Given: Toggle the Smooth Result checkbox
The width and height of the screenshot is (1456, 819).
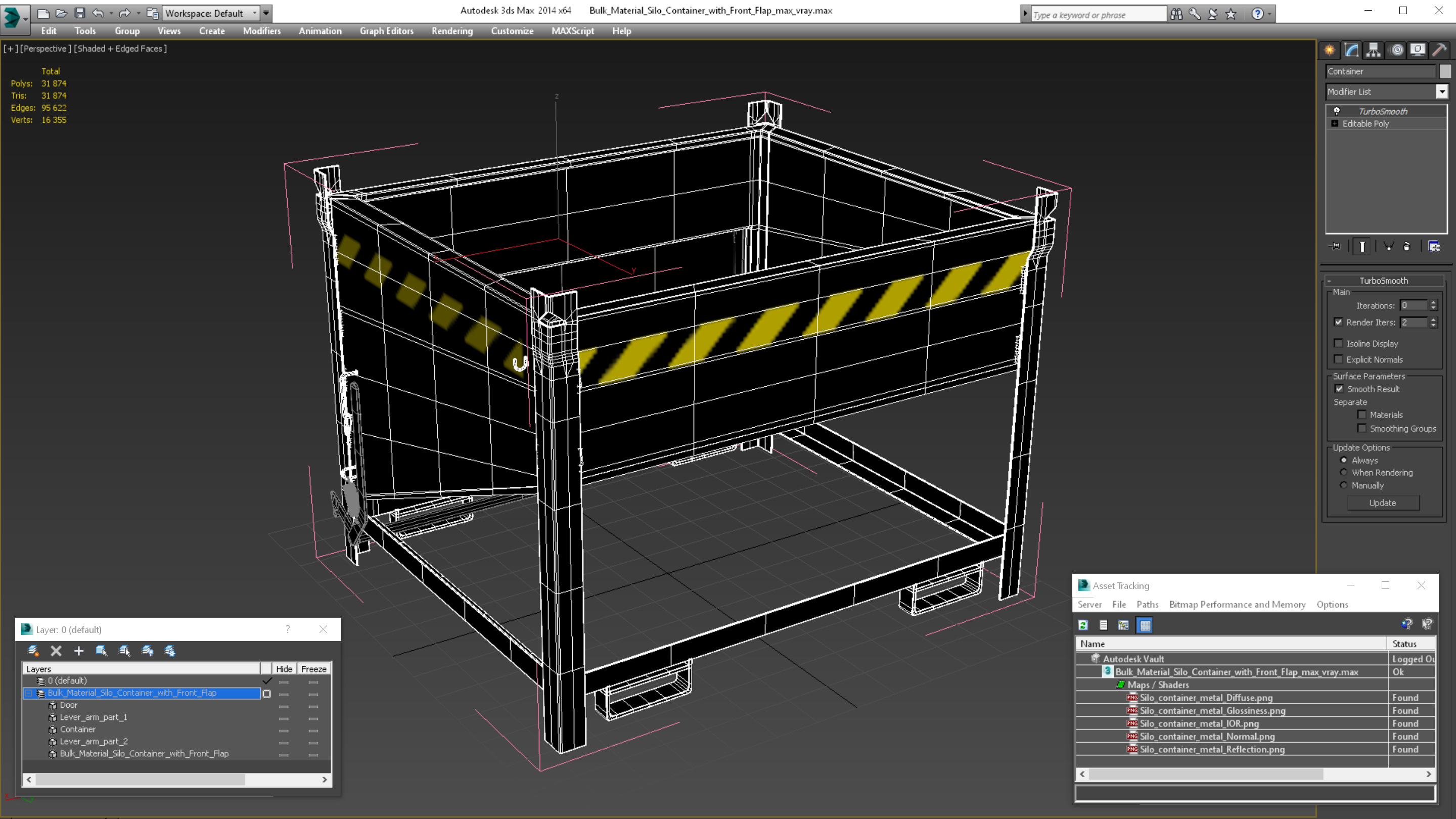Looking at the screenshot, I should click(x=1338, y=389).
